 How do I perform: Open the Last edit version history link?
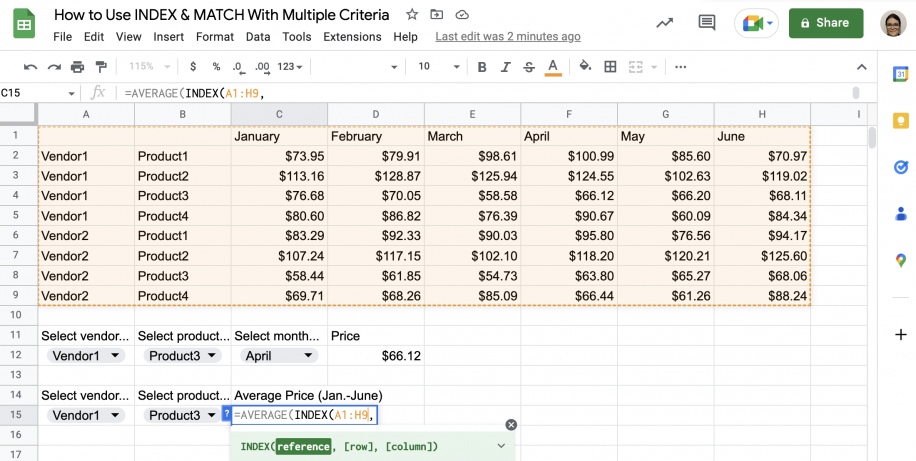click(x=508, y=37)
